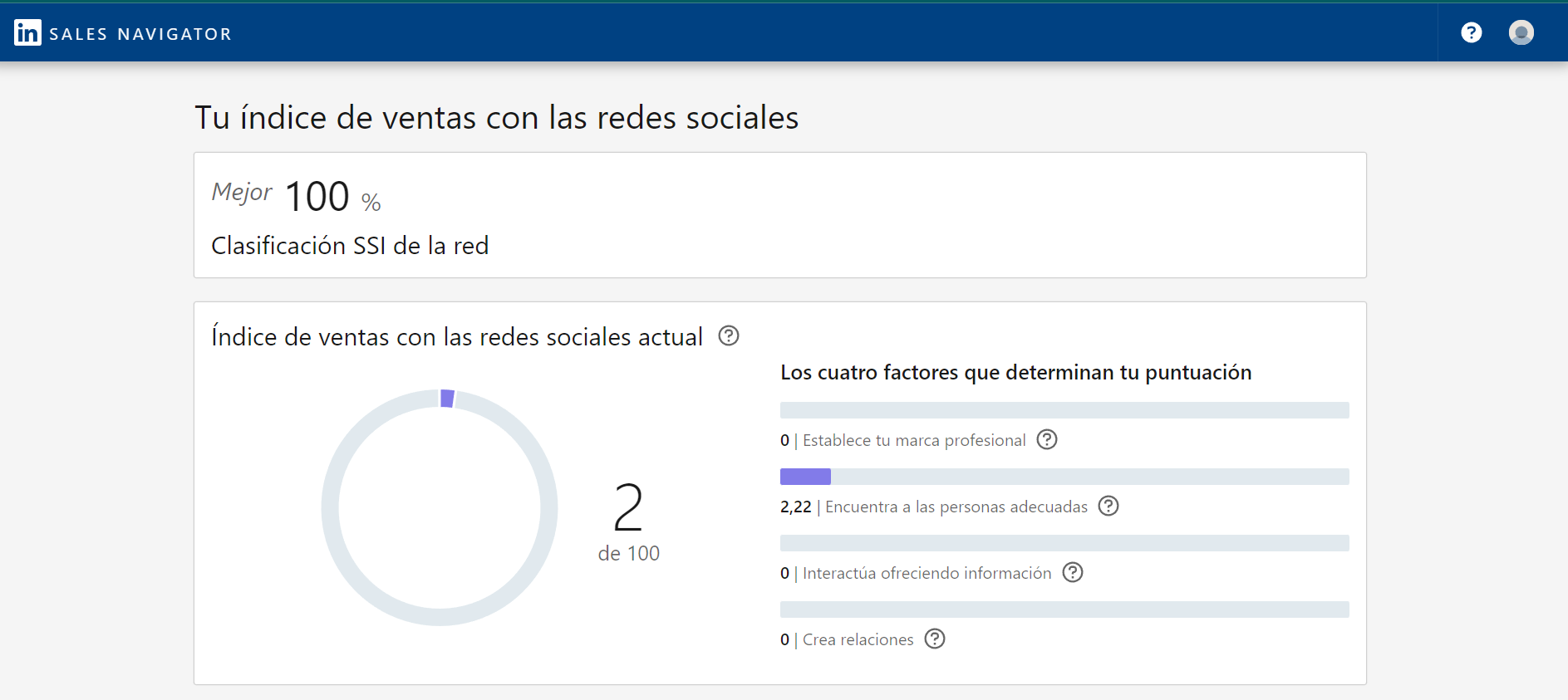Click the score number 2 de 100

point(629,522)
